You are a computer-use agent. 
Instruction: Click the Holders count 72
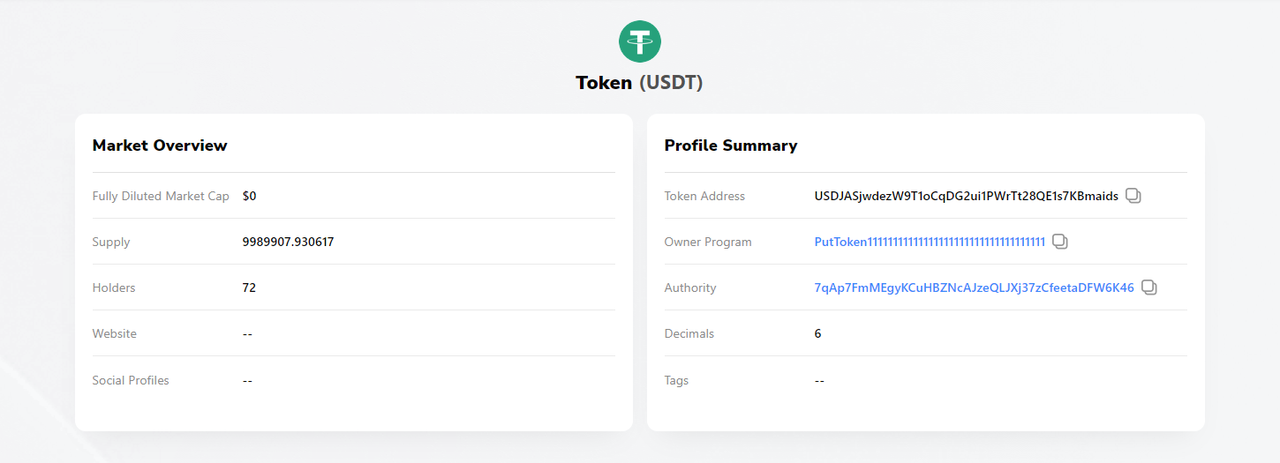(249, 288)
